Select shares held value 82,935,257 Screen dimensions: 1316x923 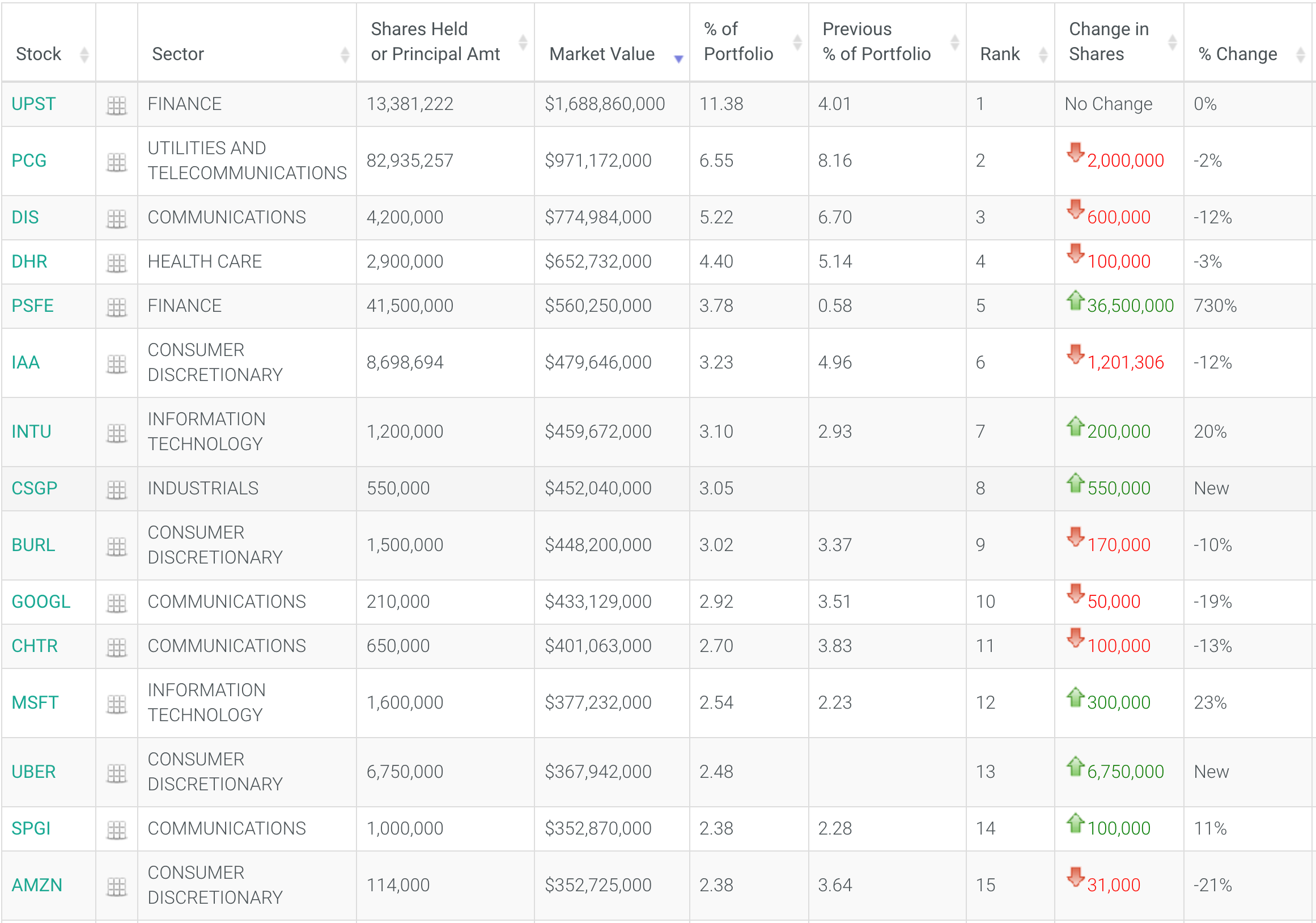click(410, 160)
